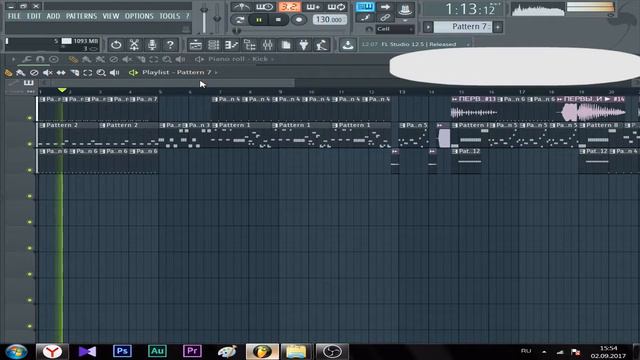The width and height of the screenshot is (640, 360).
Task: Open the channel rack icon
Action: point(213,45)
